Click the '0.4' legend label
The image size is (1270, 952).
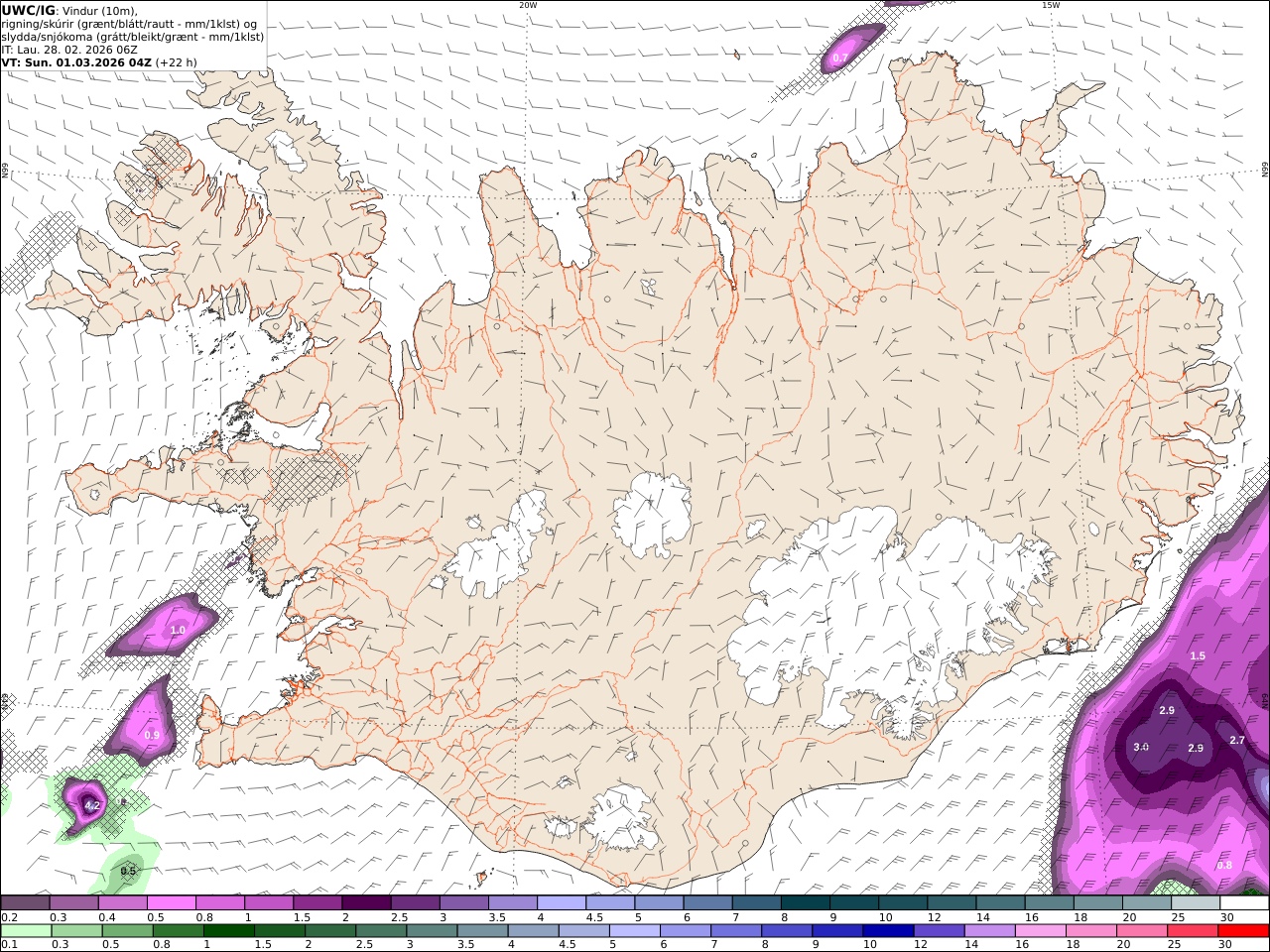click(x=107, y=917)
